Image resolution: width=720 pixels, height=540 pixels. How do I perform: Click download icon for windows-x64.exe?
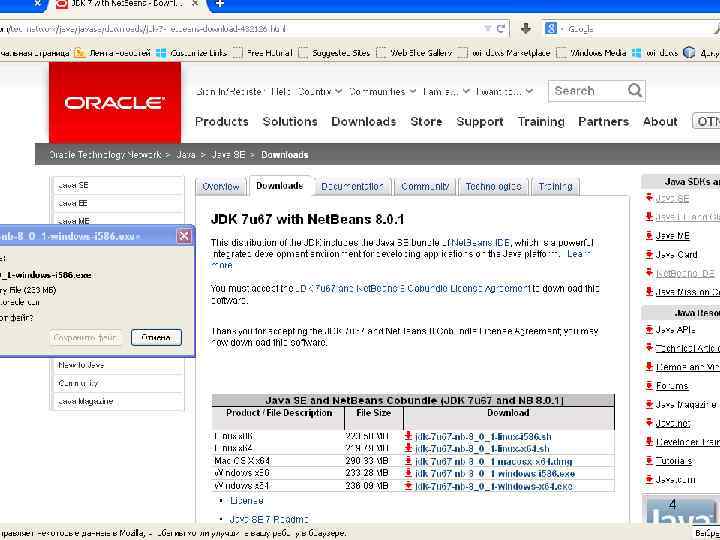pos(408,485)
